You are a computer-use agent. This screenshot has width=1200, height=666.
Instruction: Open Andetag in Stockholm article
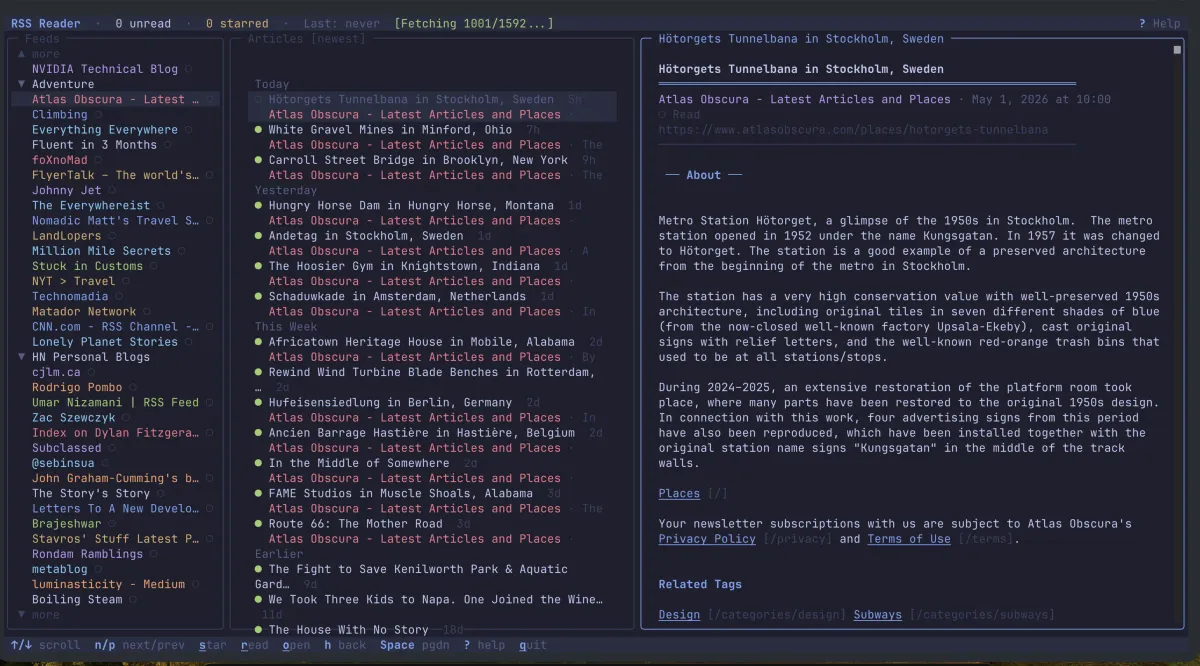[366, 236]
